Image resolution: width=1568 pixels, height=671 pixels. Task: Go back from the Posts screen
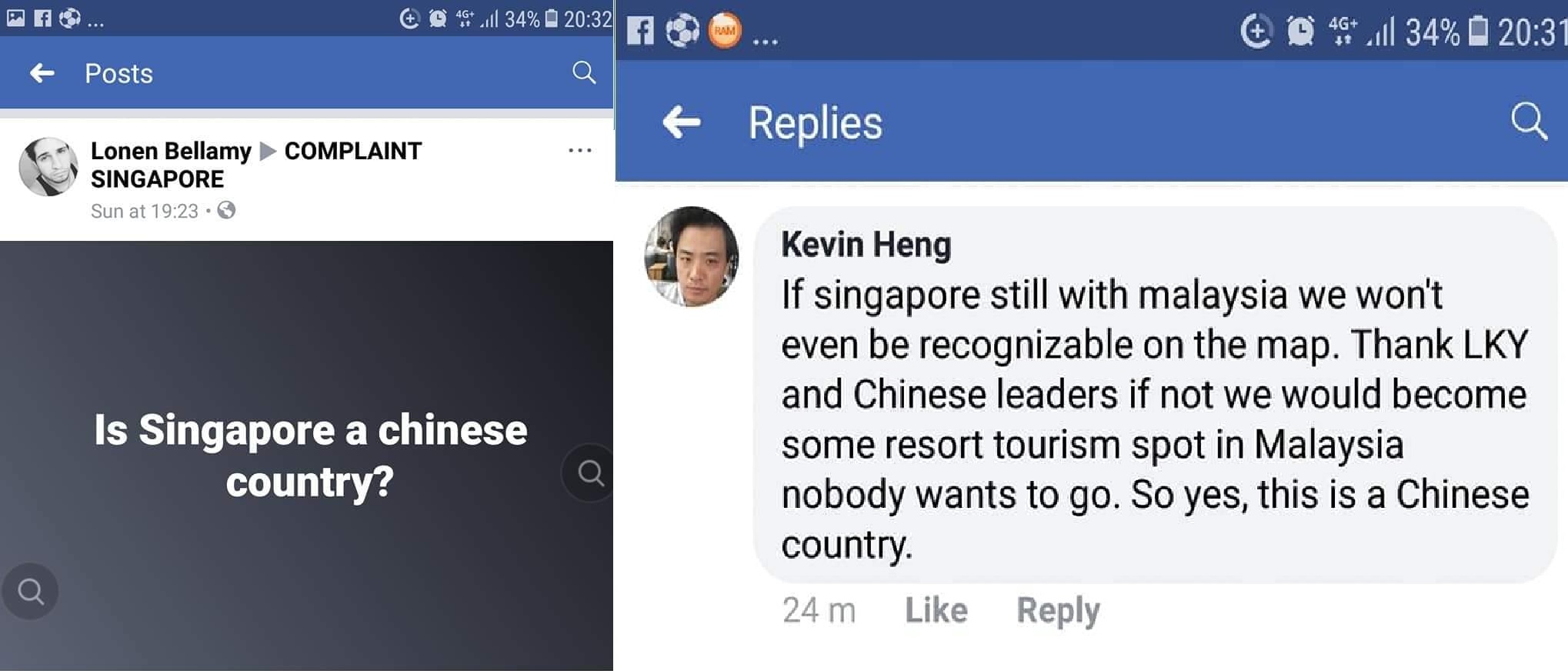42,73
